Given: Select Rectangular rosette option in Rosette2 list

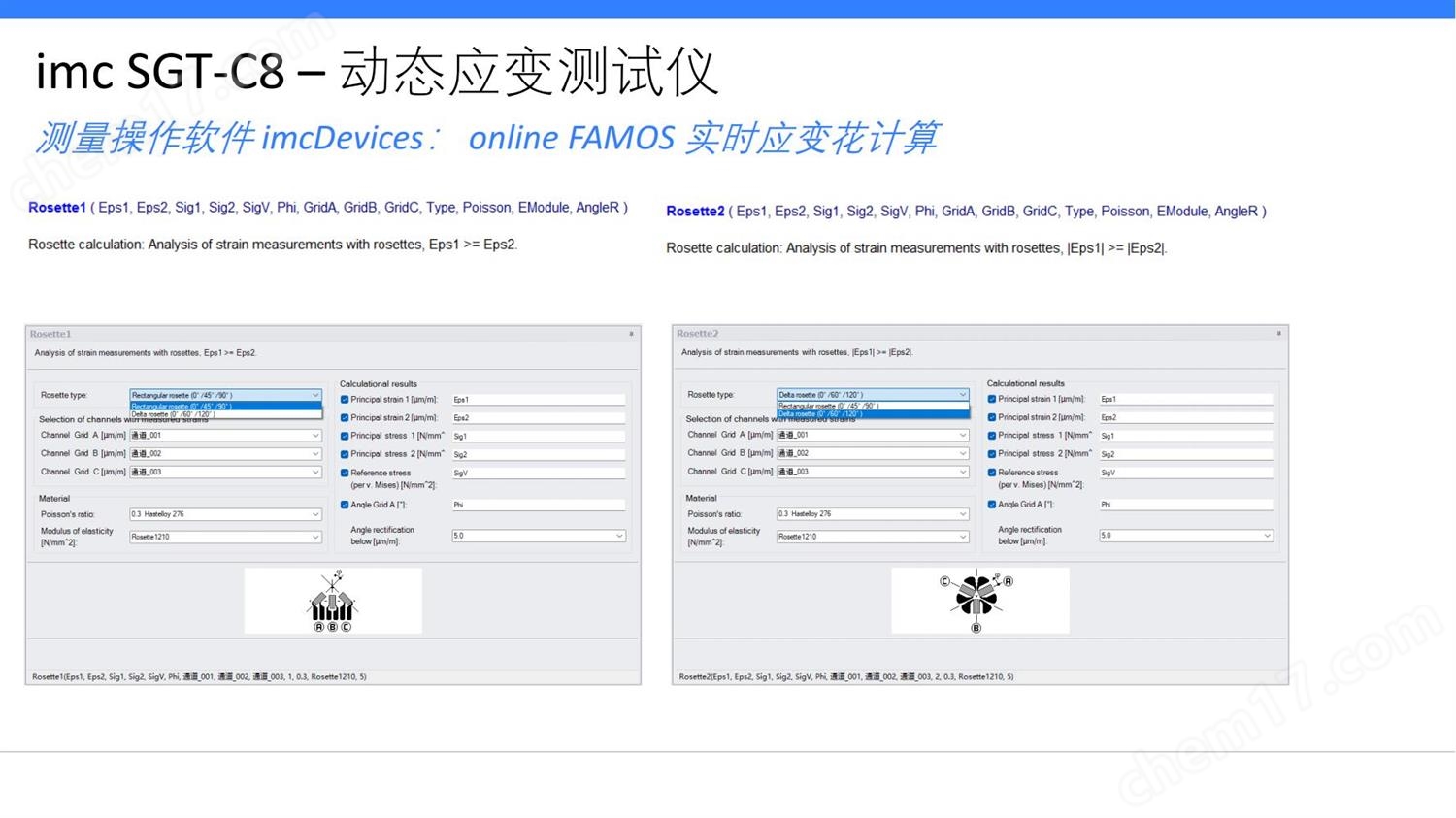Looking at the screenshot, I should [x=873, y=406].
